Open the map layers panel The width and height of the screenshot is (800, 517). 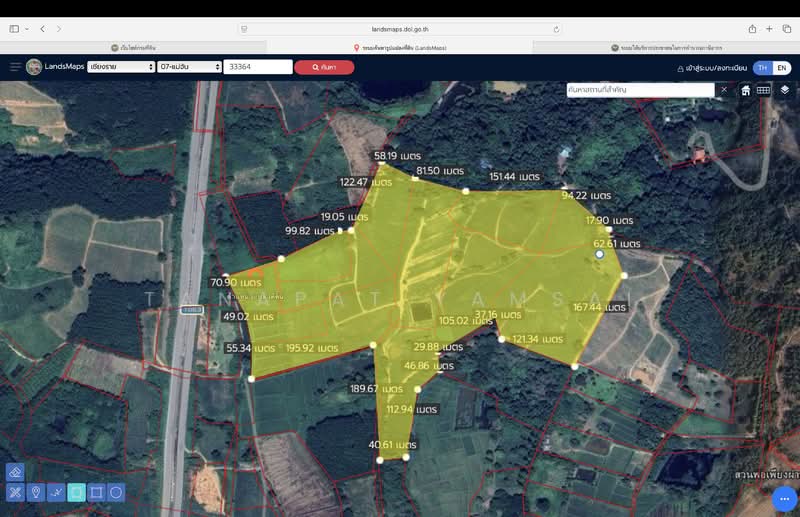click(x=785, y=90)
